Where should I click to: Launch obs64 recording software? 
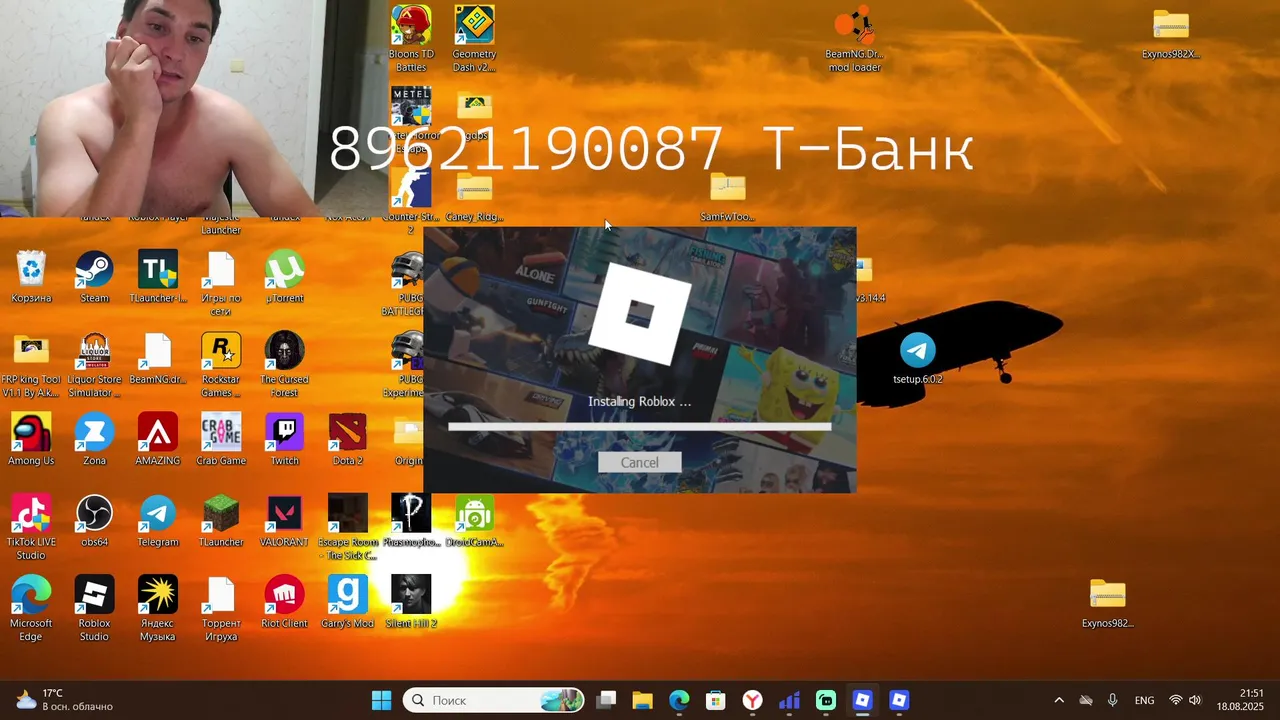point(94,521)
